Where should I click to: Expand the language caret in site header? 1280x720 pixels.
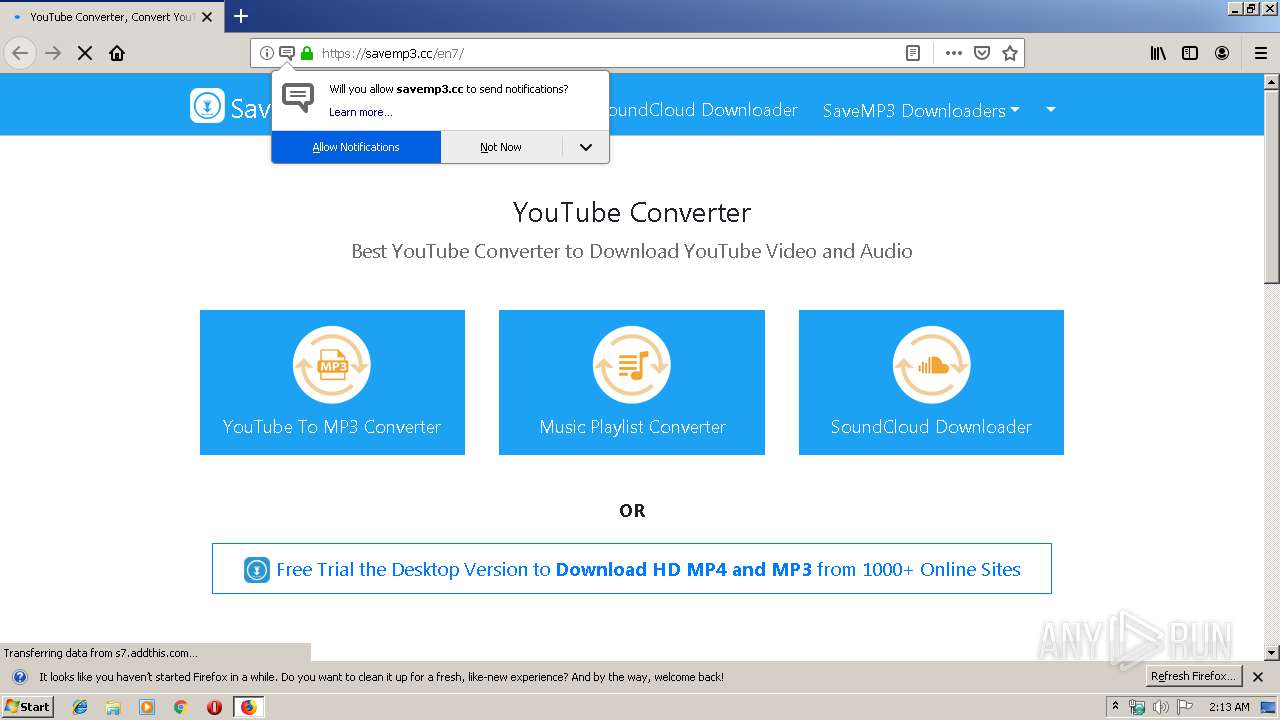click(x=1050, y=109)
